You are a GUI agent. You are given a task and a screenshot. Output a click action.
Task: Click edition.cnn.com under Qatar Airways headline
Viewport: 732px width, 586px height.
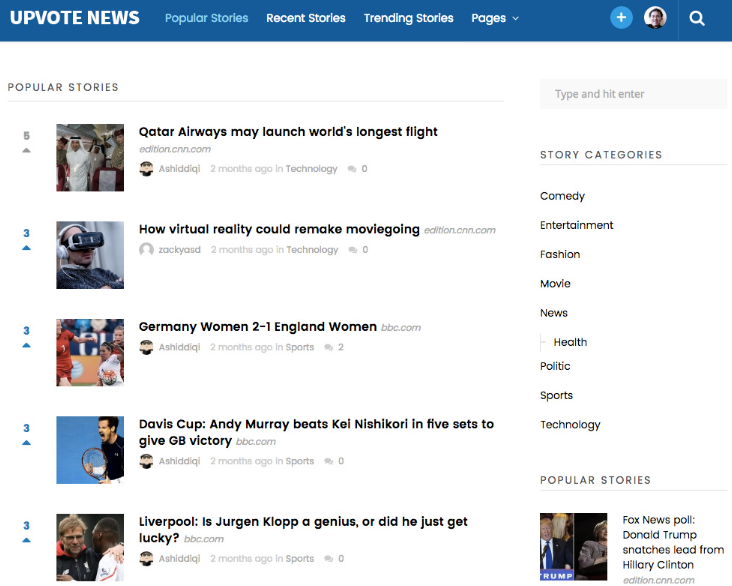click(x=175, y=149)
